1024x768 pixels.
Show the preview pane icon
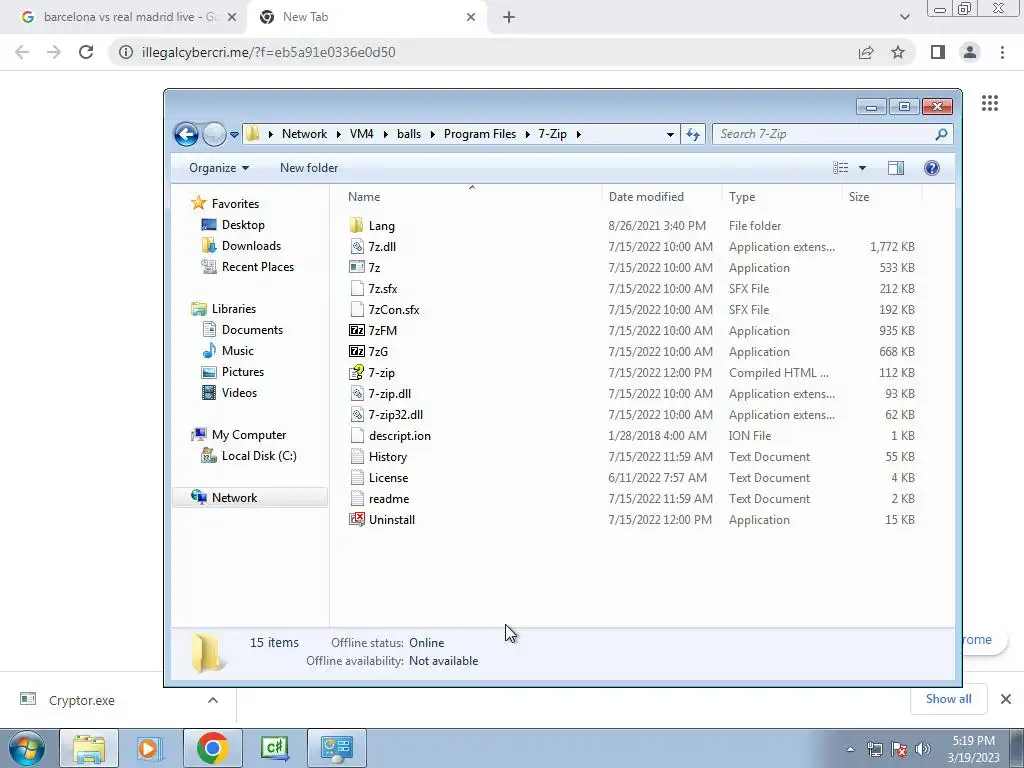point(896,168)
